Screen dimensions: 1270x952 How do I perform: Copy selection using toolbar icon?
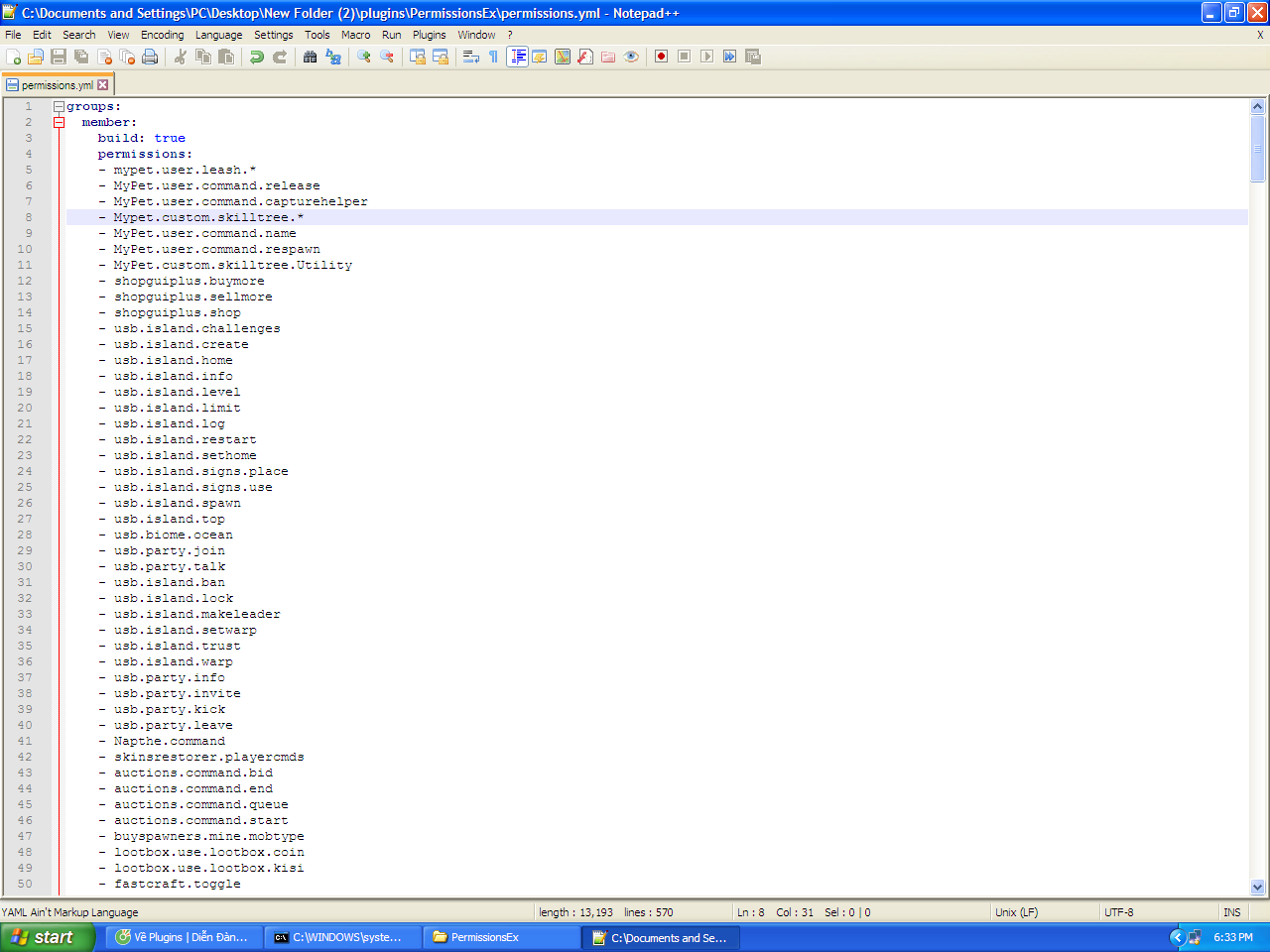tap(203, 57)
